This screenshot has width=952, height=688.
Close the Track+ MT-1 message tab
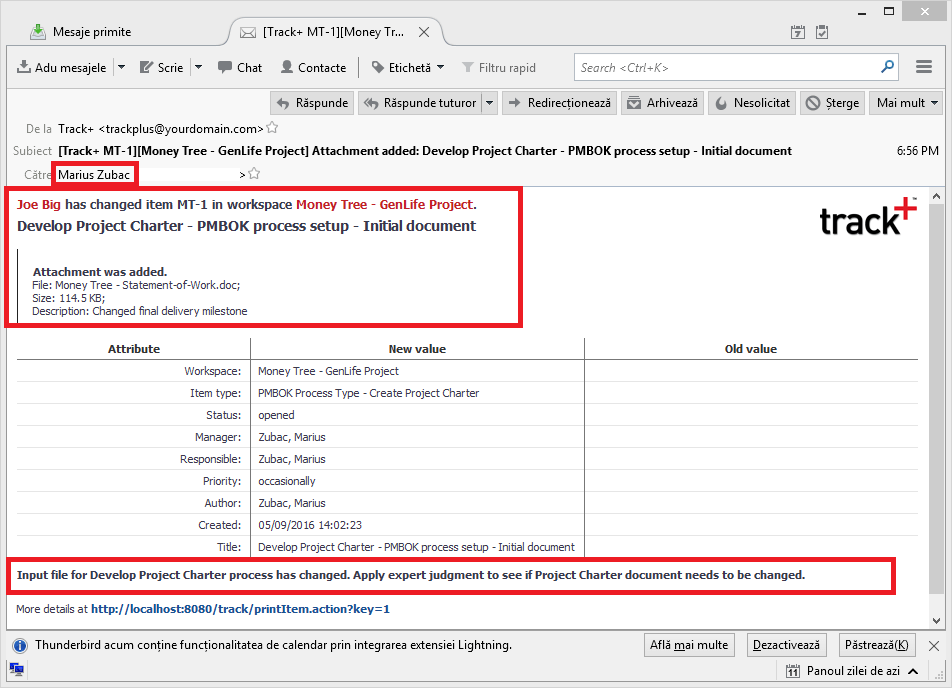(x=424, y=32)
